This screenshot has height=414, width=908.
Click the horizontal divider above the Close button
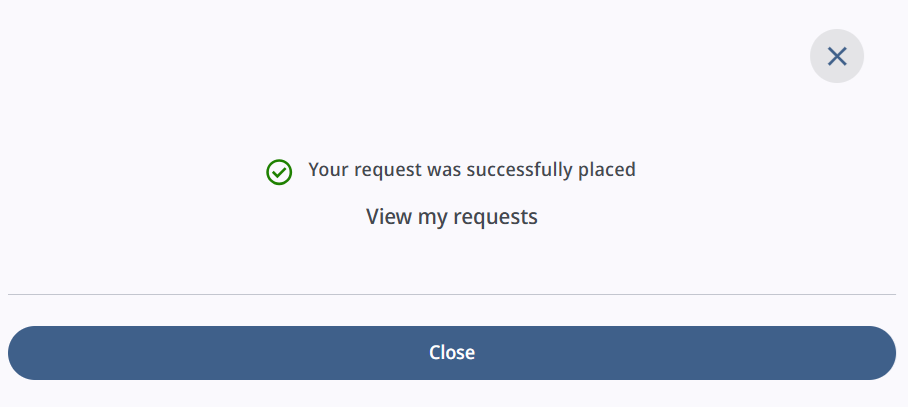(x=452, y=295)
